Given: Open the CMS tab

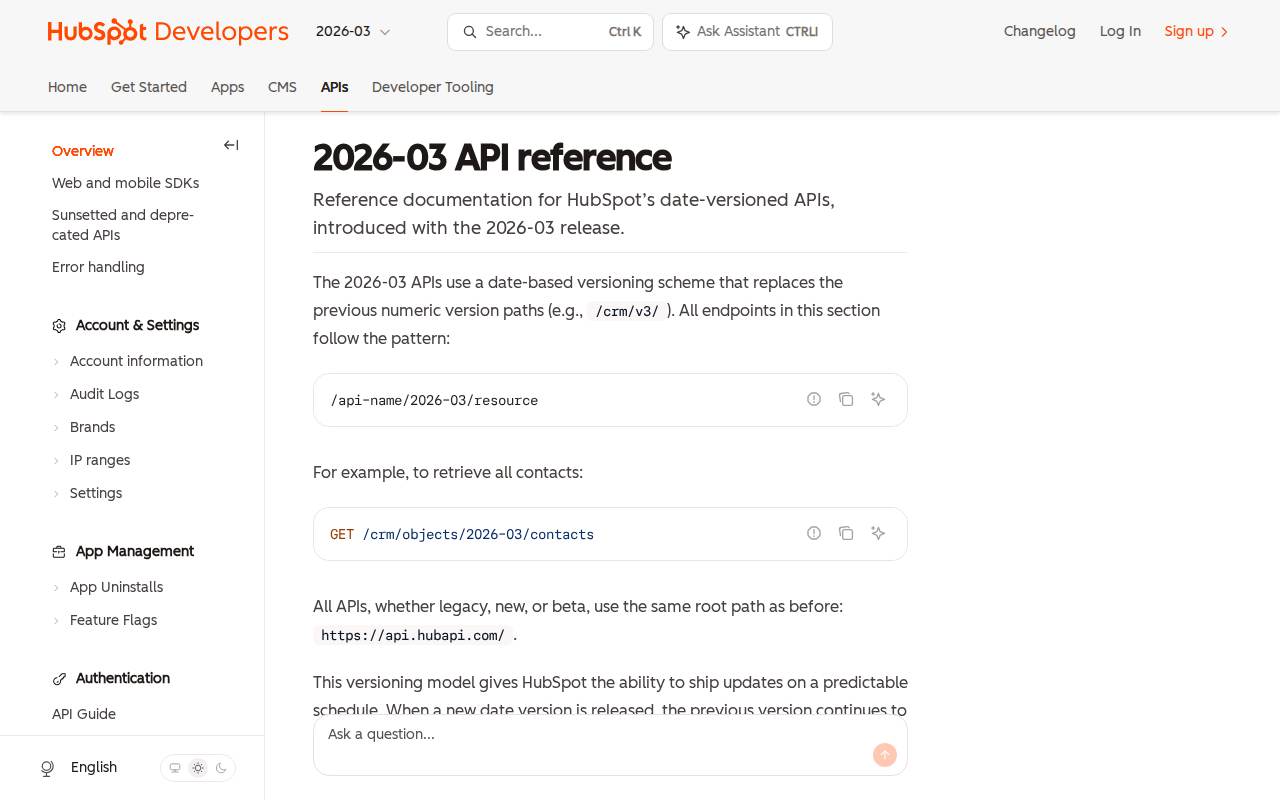Looking at the screenshot, I should (x=282, y=88).
